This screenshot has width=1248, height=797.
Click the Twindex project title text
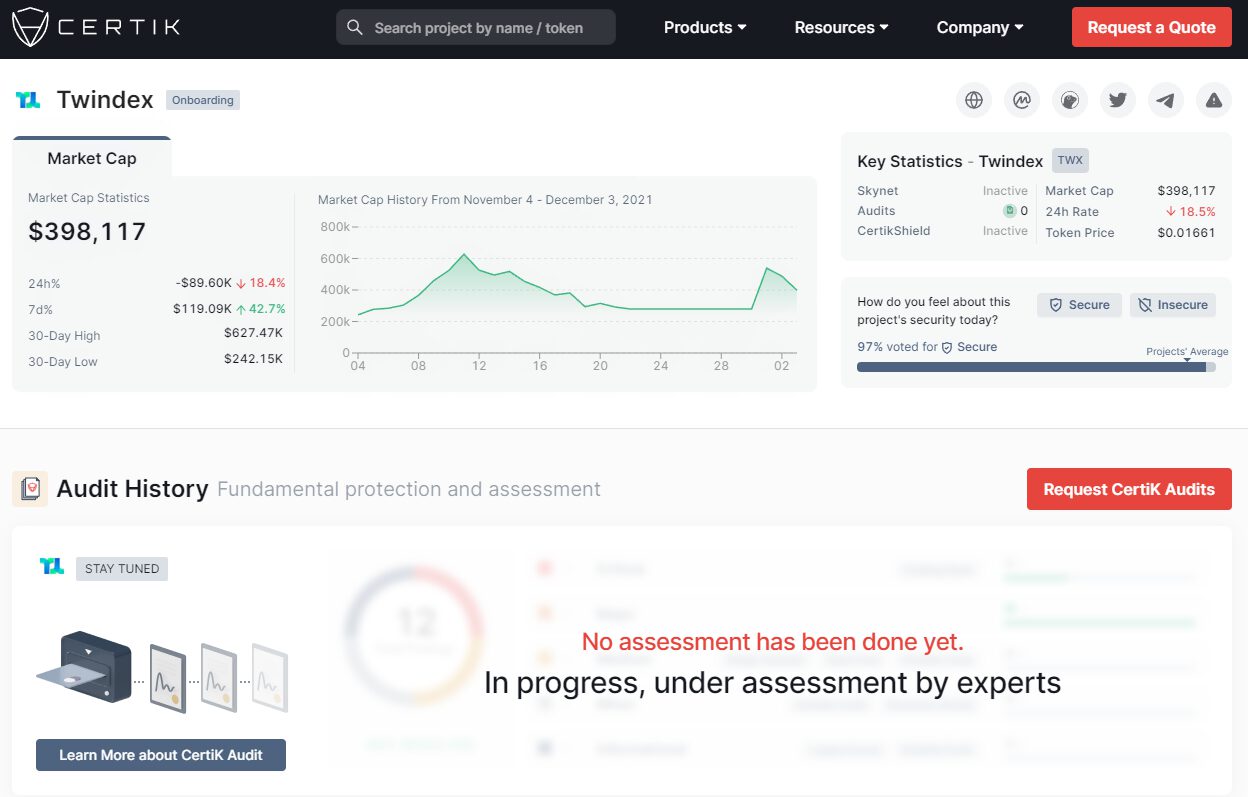pyautogui.click(x=105, y=100)
